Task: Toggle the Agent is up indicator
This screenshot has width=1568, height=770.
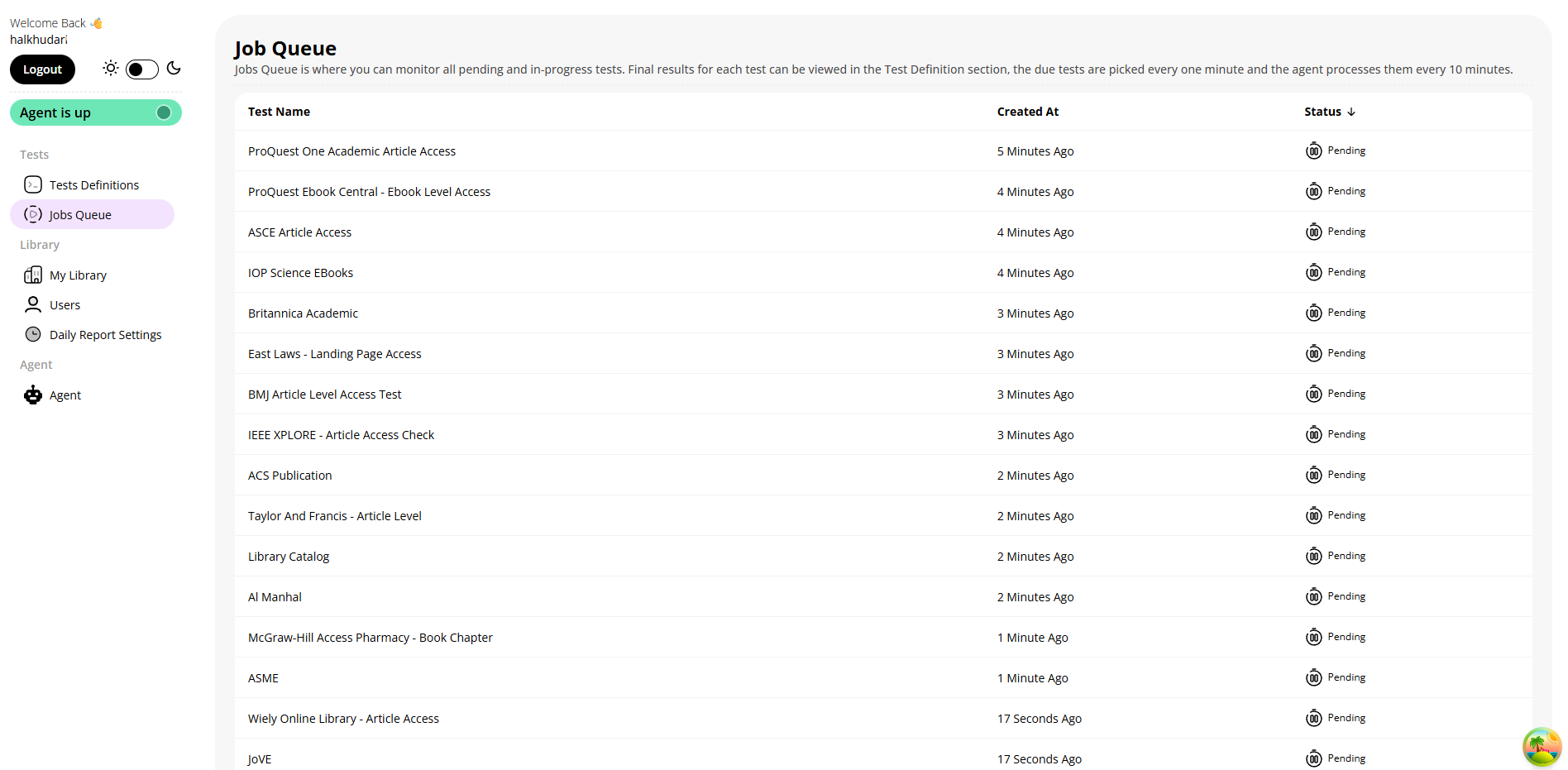Action: [x=164, y=112]
